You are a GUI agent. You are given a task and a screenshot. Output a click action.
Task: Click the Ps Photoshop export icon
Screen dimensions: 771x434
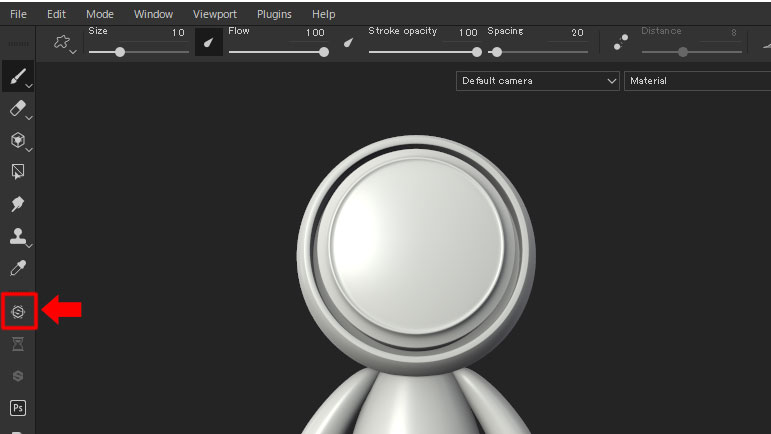(18, 408)
